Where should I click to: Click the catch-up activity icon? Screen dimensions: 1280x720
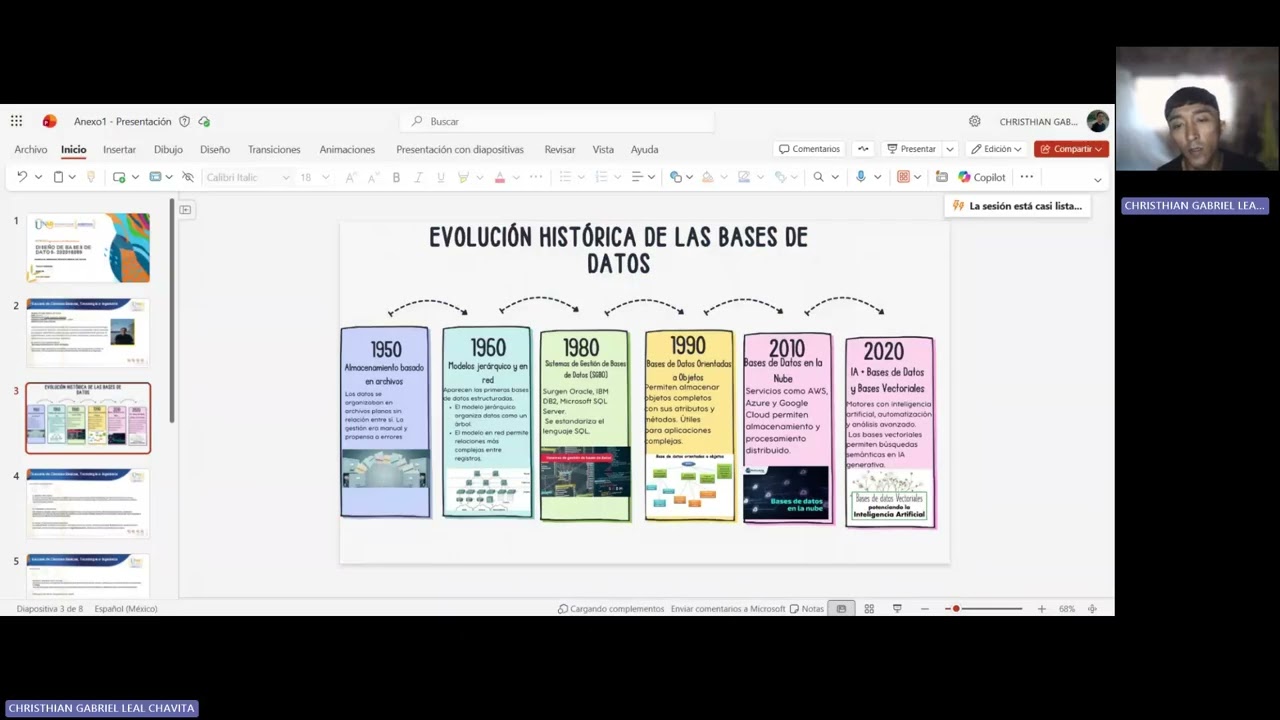pos(863,149)
